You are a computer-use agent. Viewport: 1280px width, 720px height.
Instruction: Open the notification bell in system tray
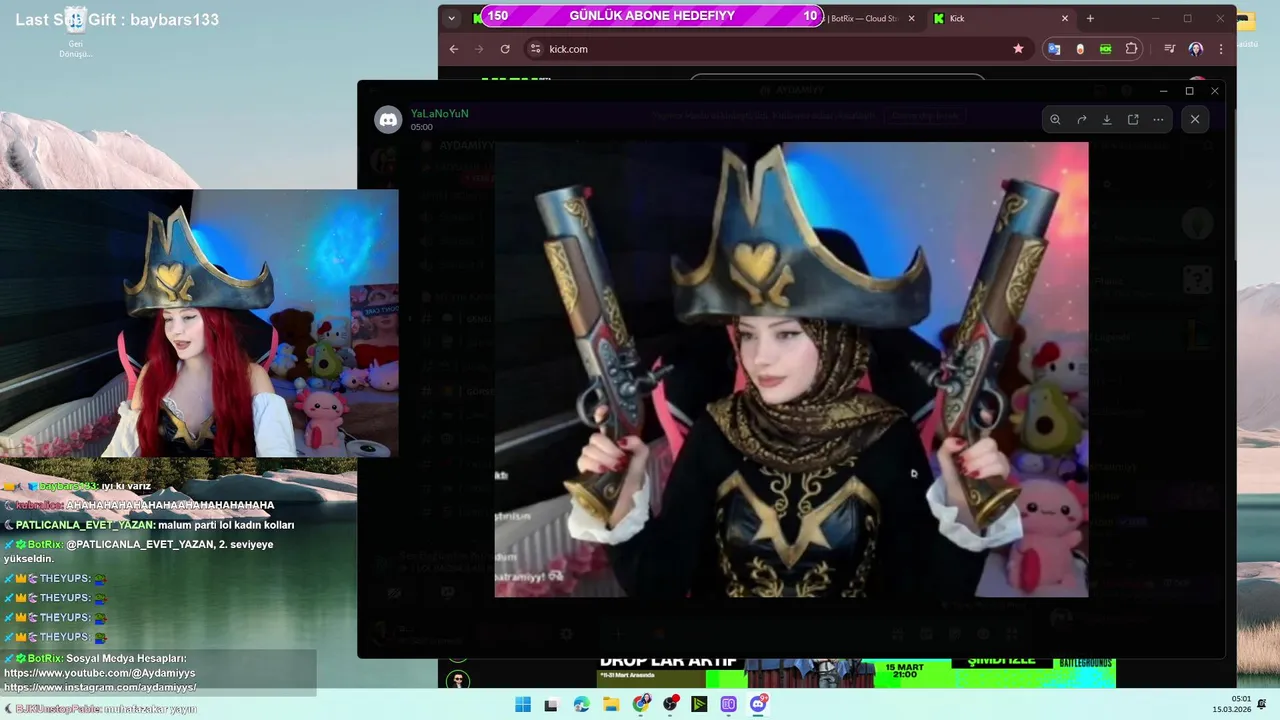click(x=1262, y=704)
